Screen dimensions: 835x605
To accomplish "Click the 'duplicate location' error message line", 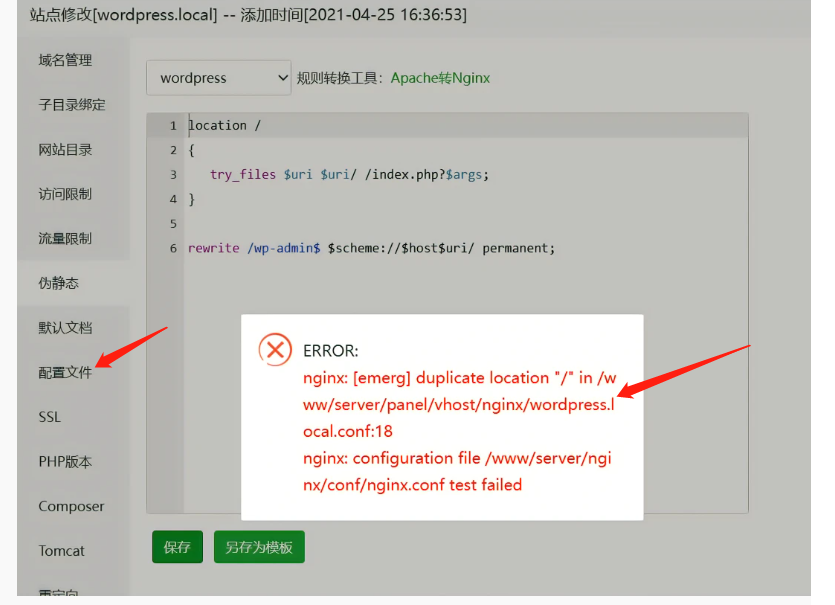I will coord(460,378).
